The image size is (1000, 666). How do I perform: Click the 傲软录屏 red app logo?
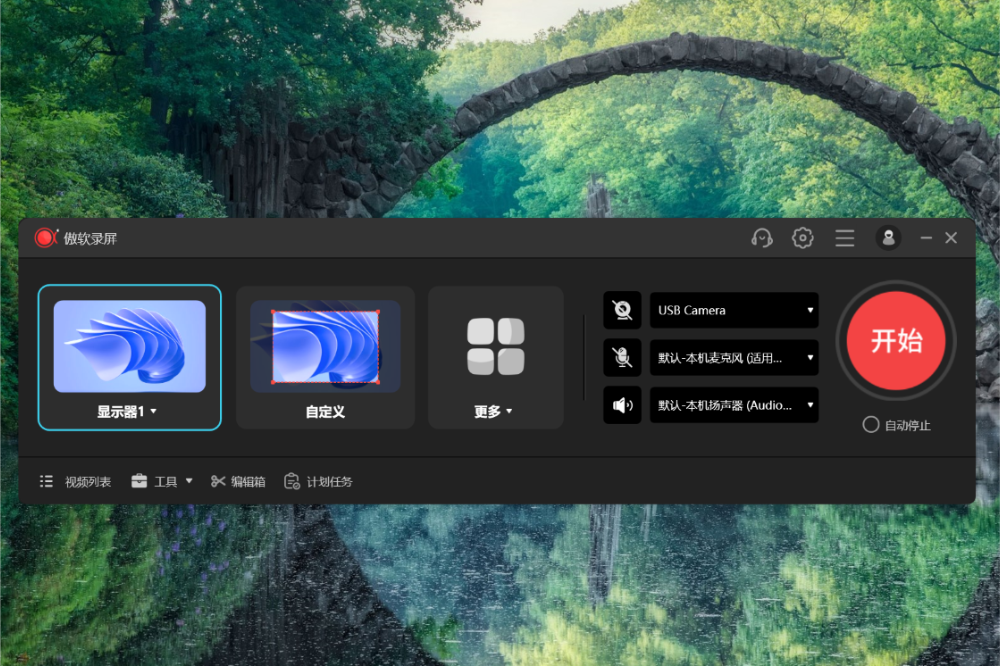tap(46, 238)
